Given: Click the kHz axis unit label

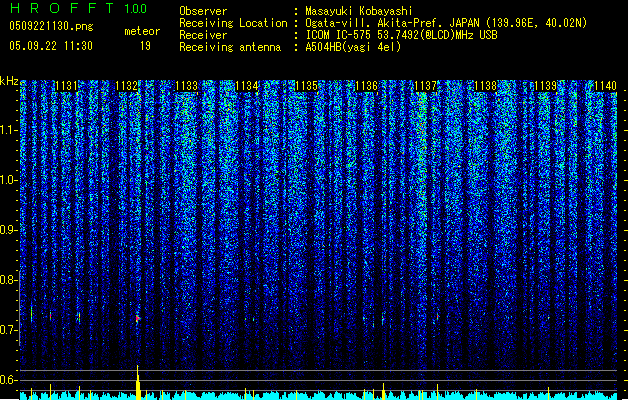Looking at the screenshot, I should click(x=9, y=81).
